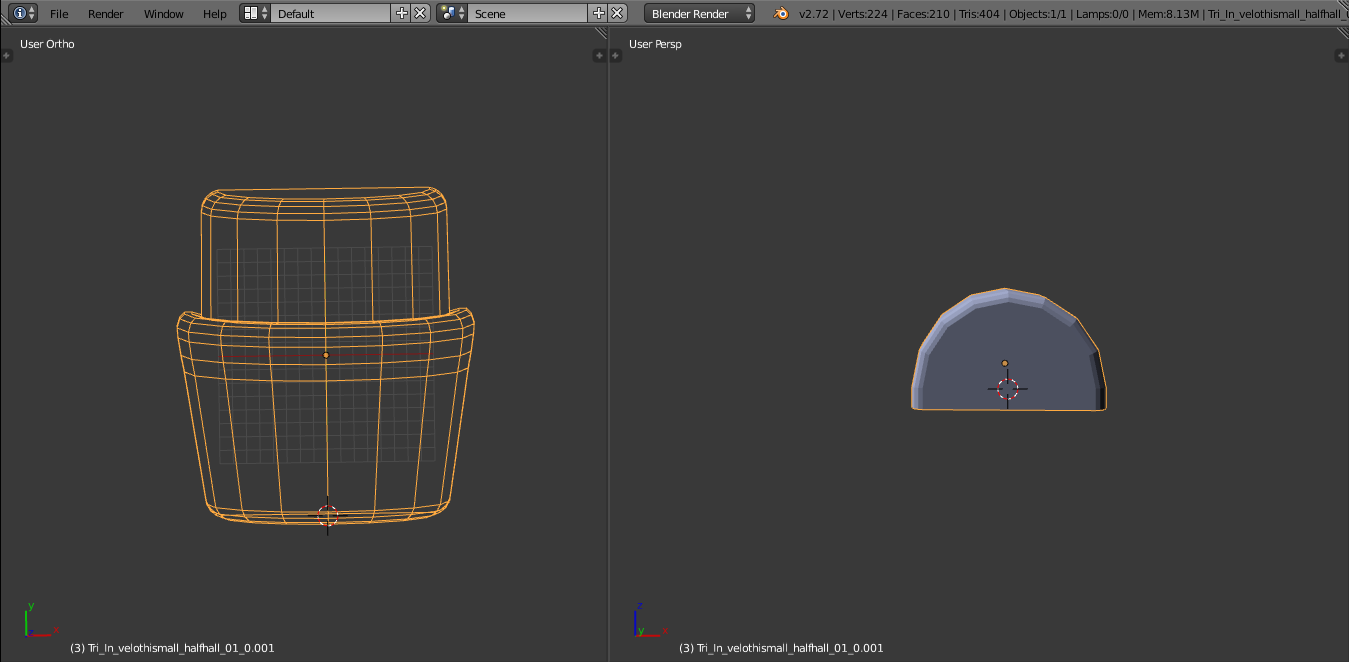Browse screen layouts via layout icon
1349x662 pixels.
coord(256,14)
